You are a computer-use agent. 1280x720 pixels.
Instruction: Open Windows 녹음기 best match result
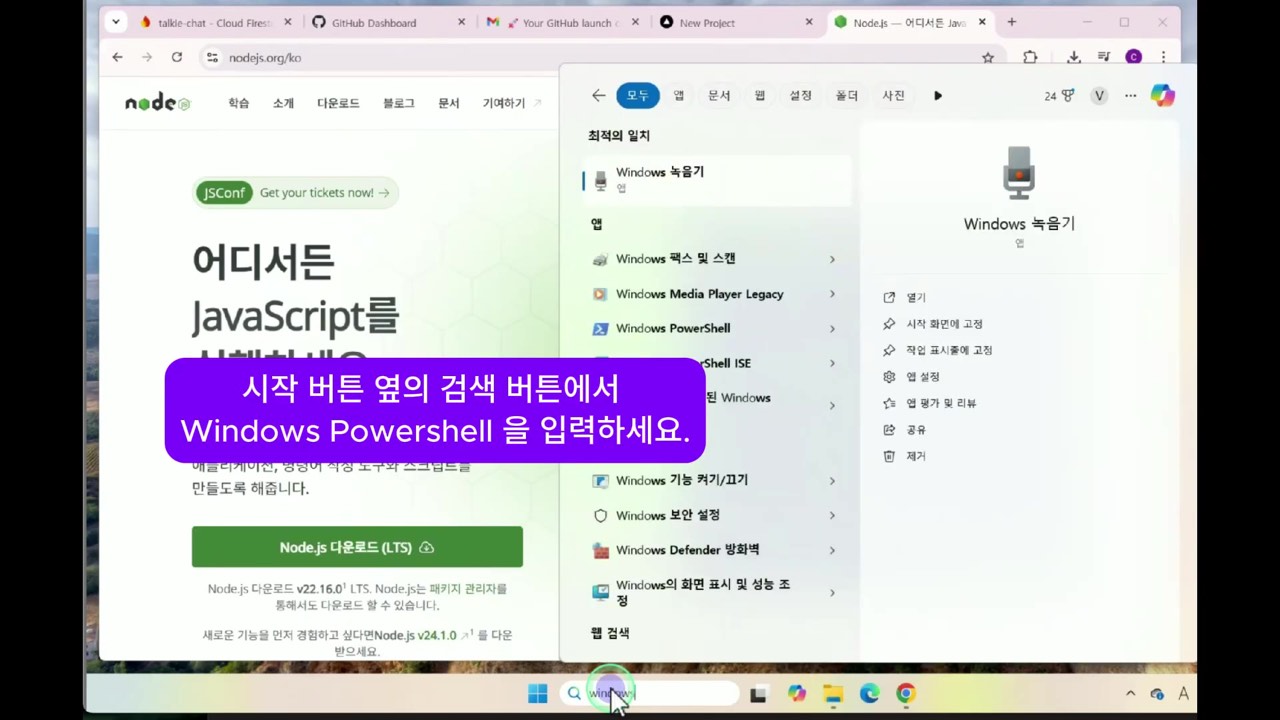716,179
